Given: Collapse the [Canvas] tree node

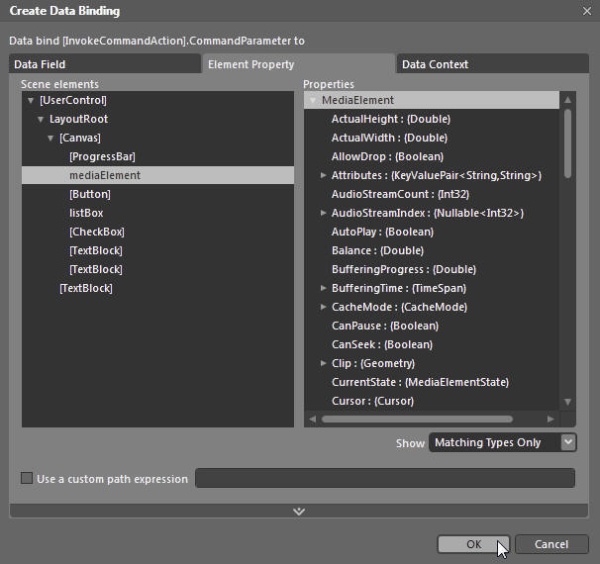Looking at the screenshot, I should pos(51,138).
